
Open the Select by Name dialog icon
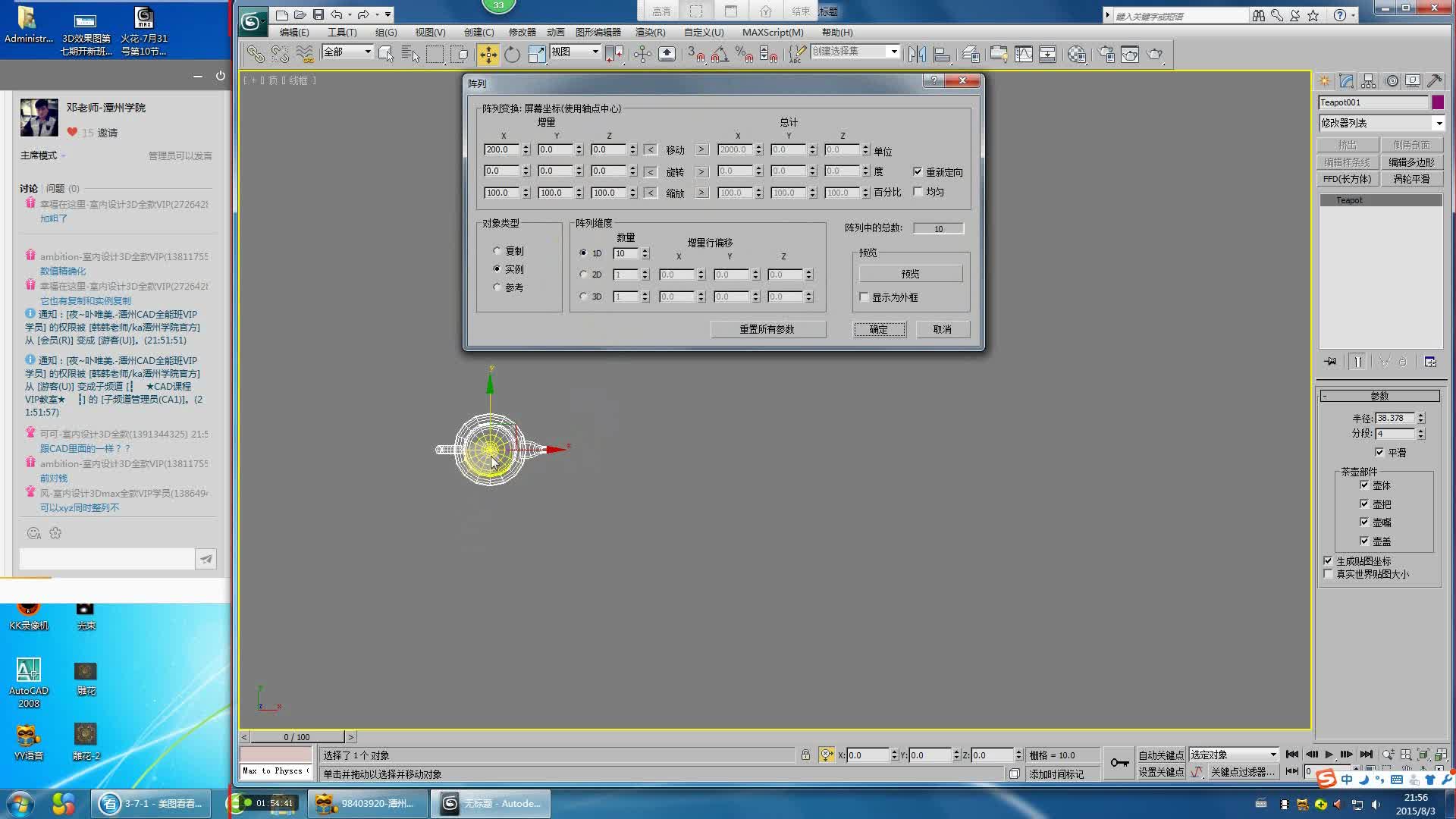(x=410, y=54)
